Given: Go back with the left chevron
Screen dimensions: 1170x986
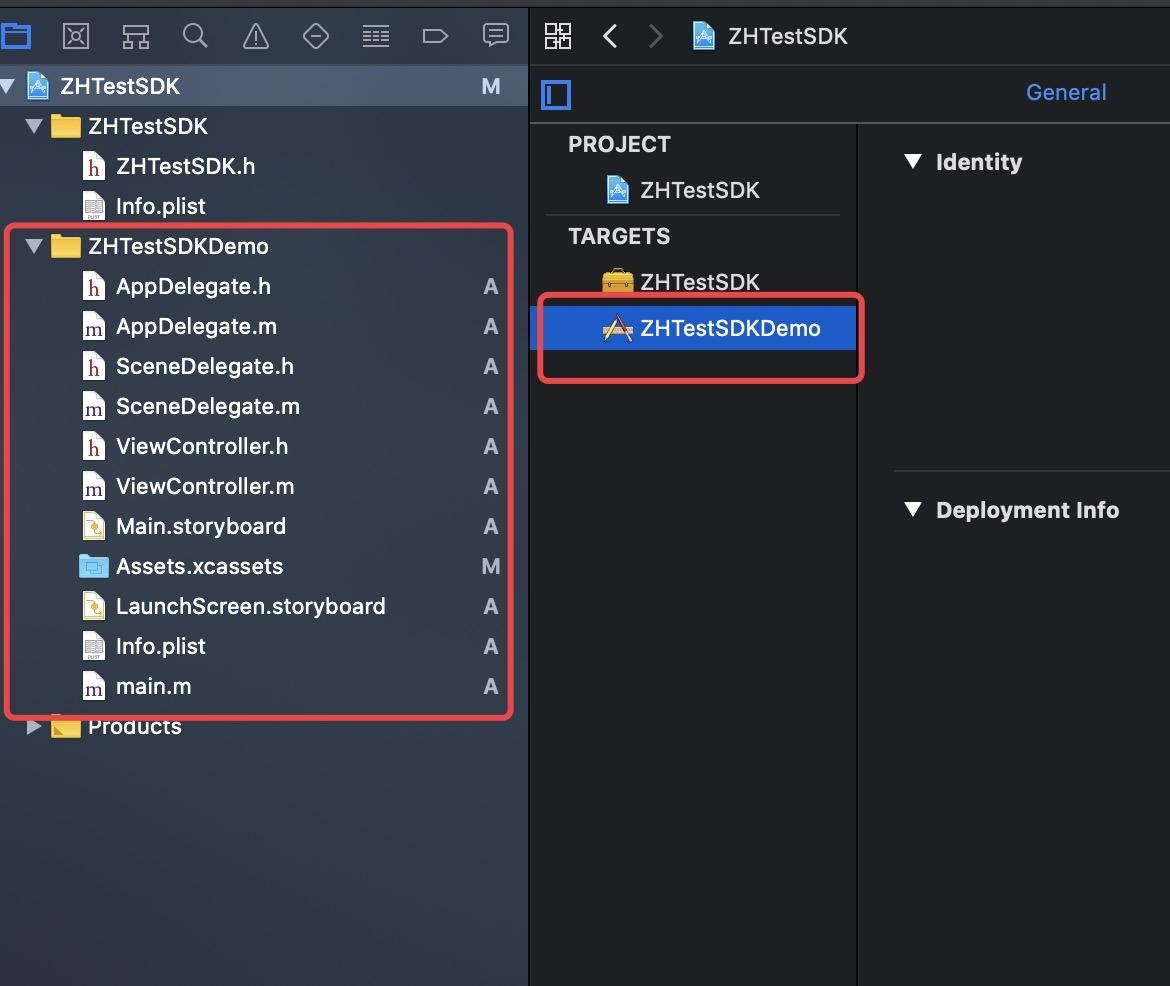Looking at the screenshot, I should [610, 36].
